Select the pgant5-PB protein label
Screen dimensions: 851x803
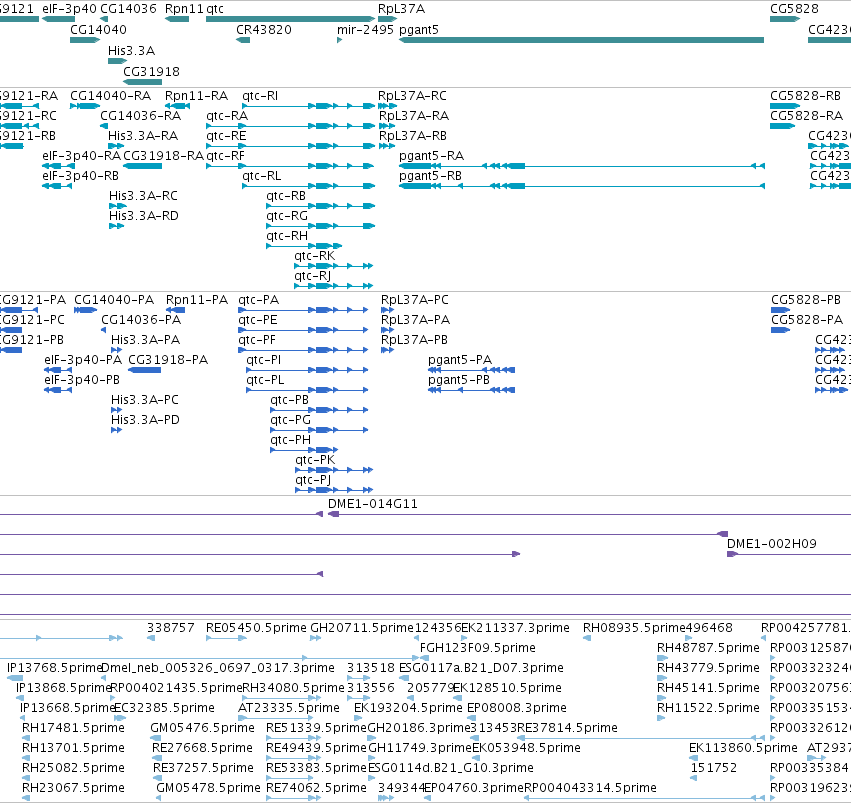459,380
